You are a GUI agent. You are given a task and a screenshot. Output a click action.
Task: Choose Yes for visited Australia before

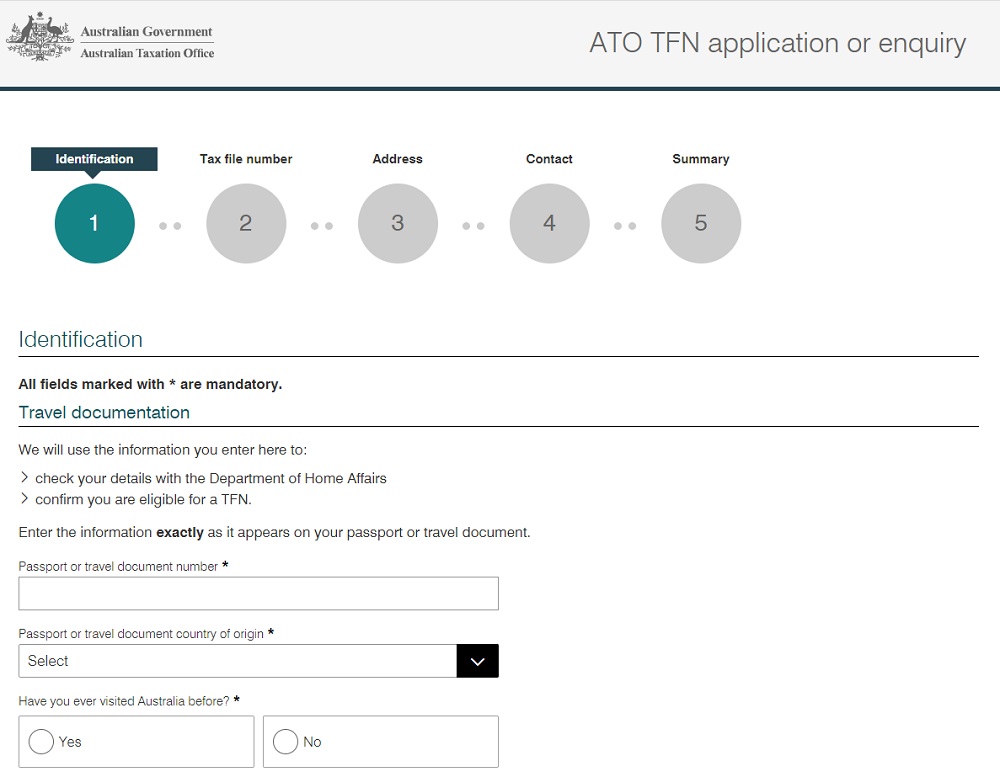point(42,742)
